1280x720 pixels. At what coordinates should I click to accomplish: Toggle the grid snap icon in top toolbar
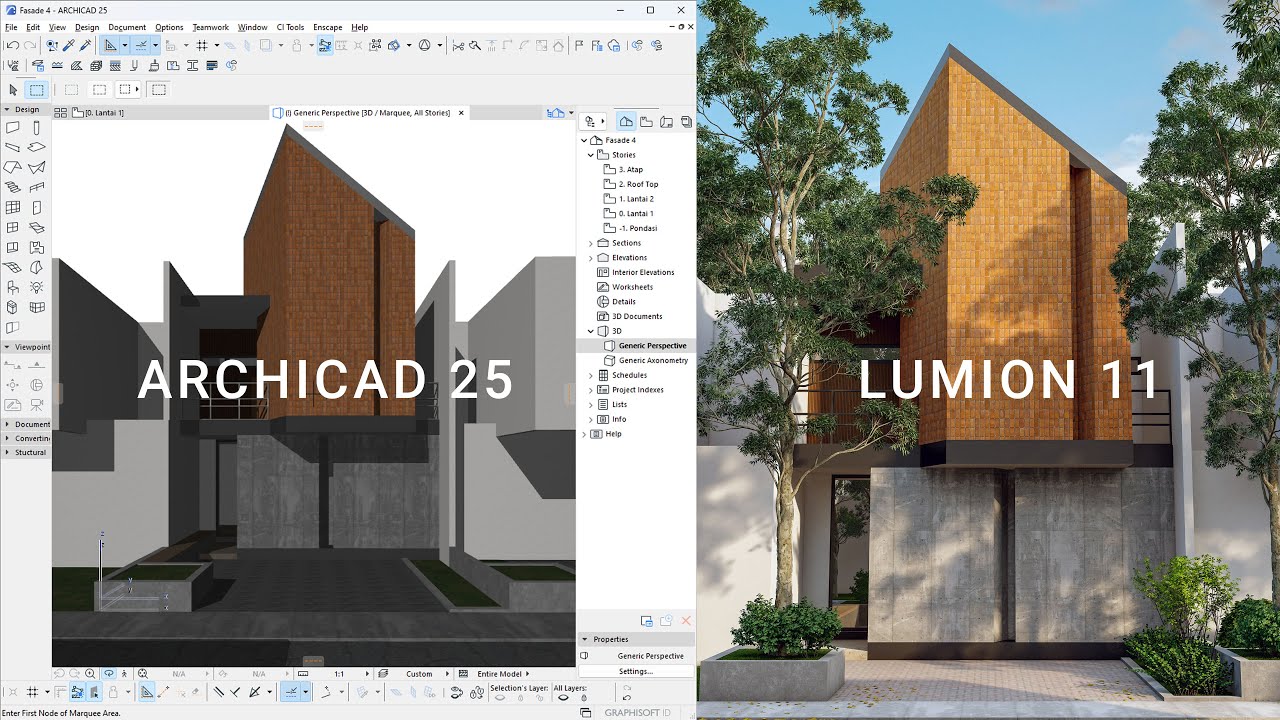click(201, 45)
